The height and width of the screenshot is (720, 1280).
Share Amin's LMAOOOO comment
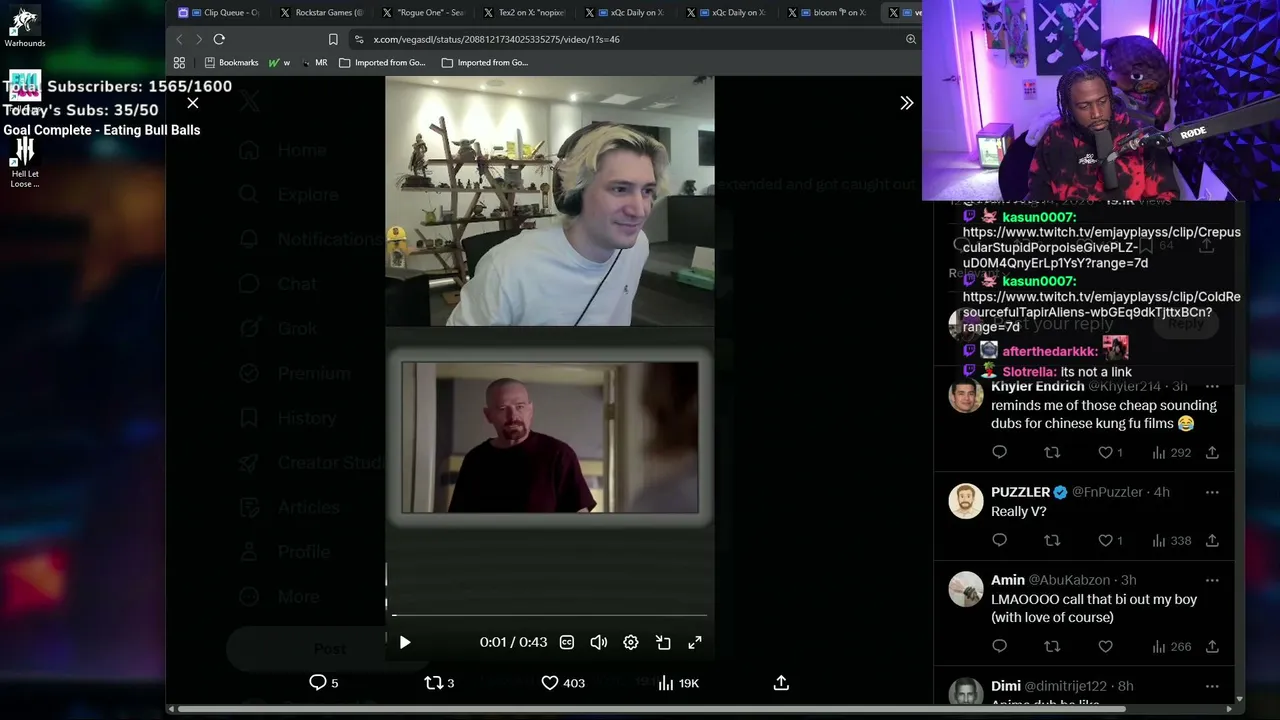click(x=1212, y=647)
